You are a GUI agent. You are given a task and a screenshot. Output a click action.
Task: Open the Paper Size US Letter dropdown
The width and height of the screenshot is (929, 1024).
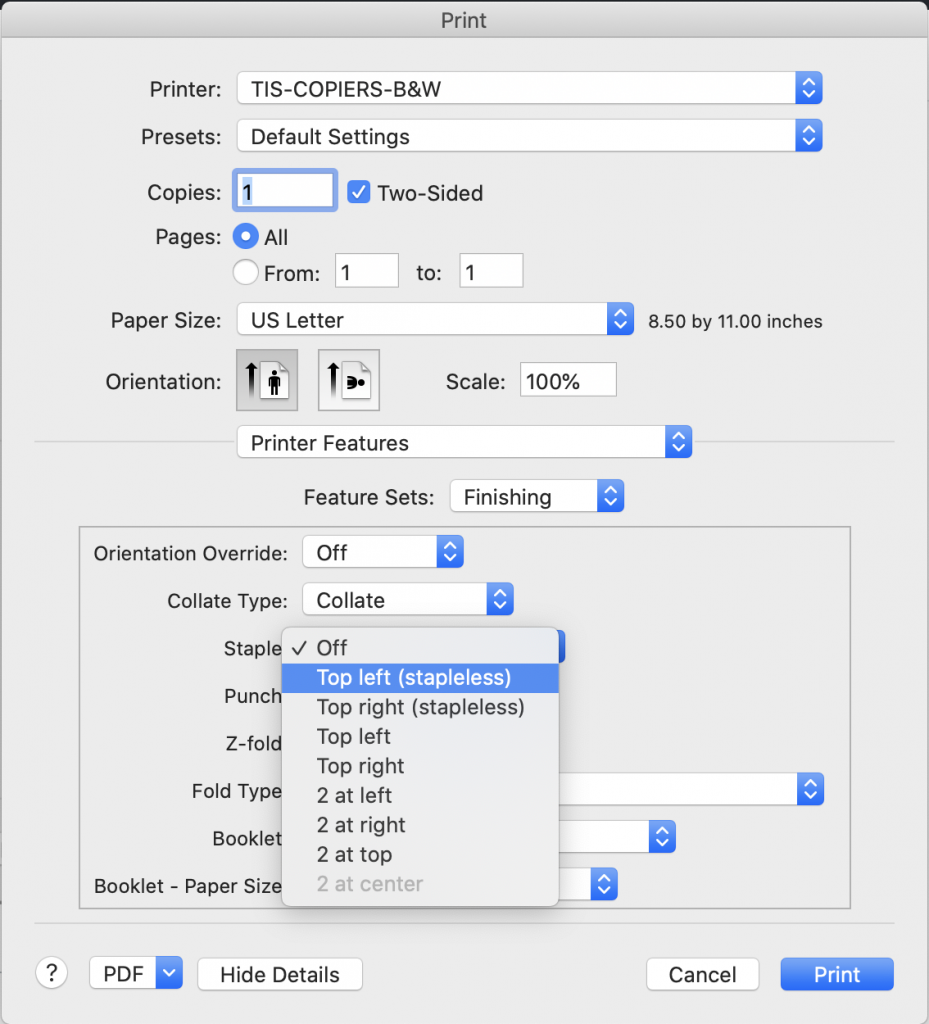coord(435,321)
